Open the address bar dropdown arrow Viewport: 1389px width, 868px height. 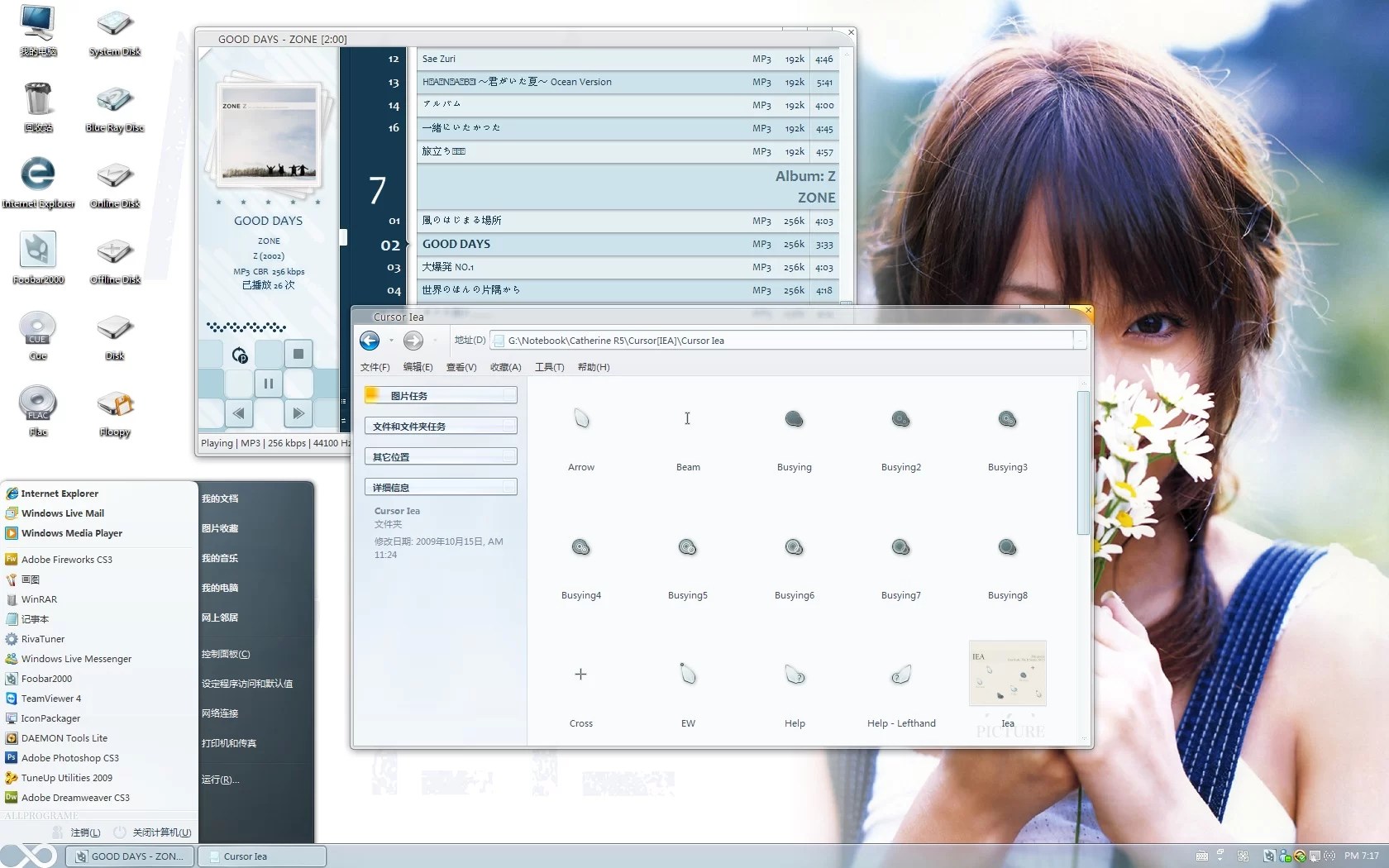point(1080,341)
